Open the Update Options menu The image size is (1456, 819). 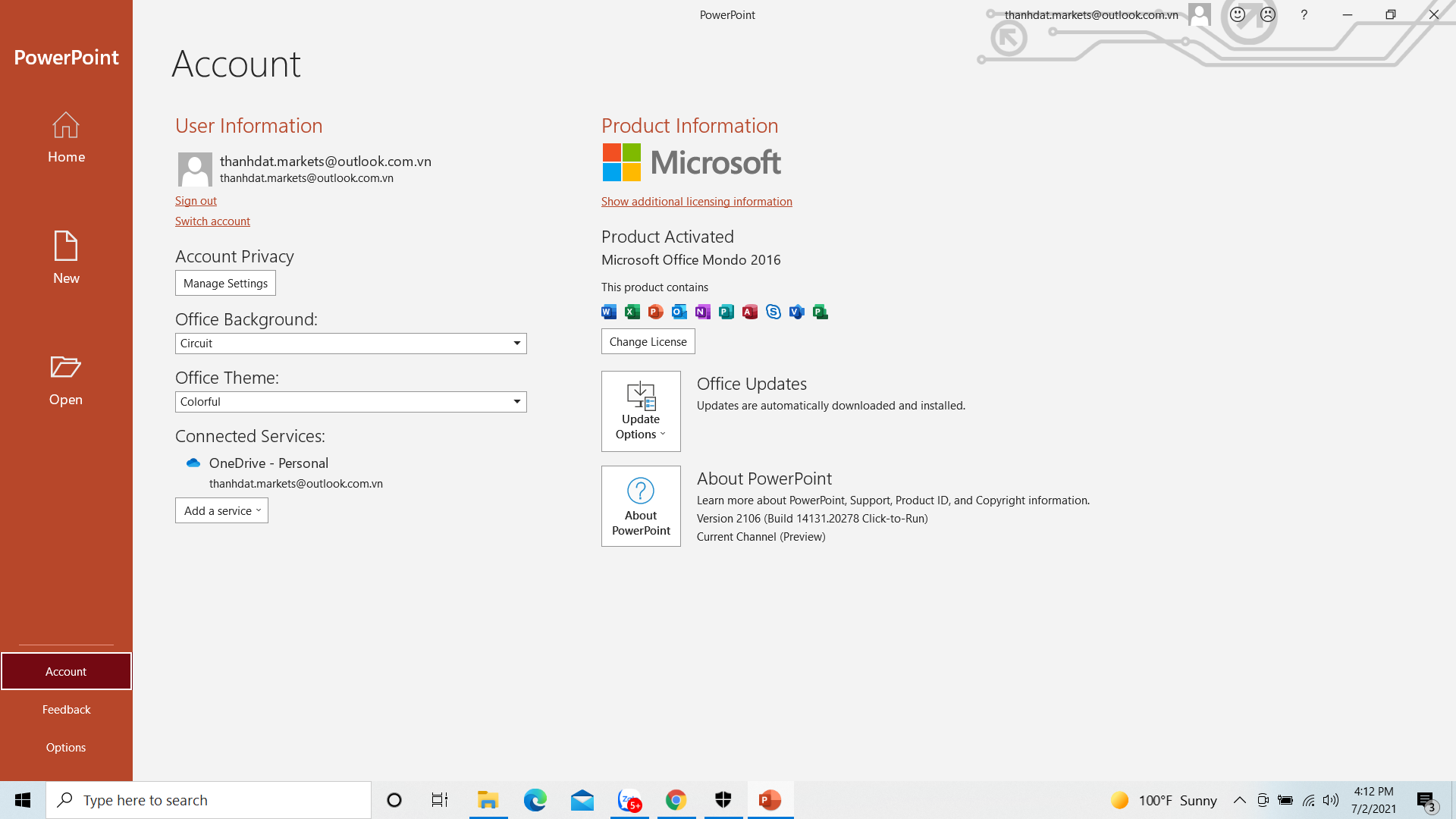(641, 411)
